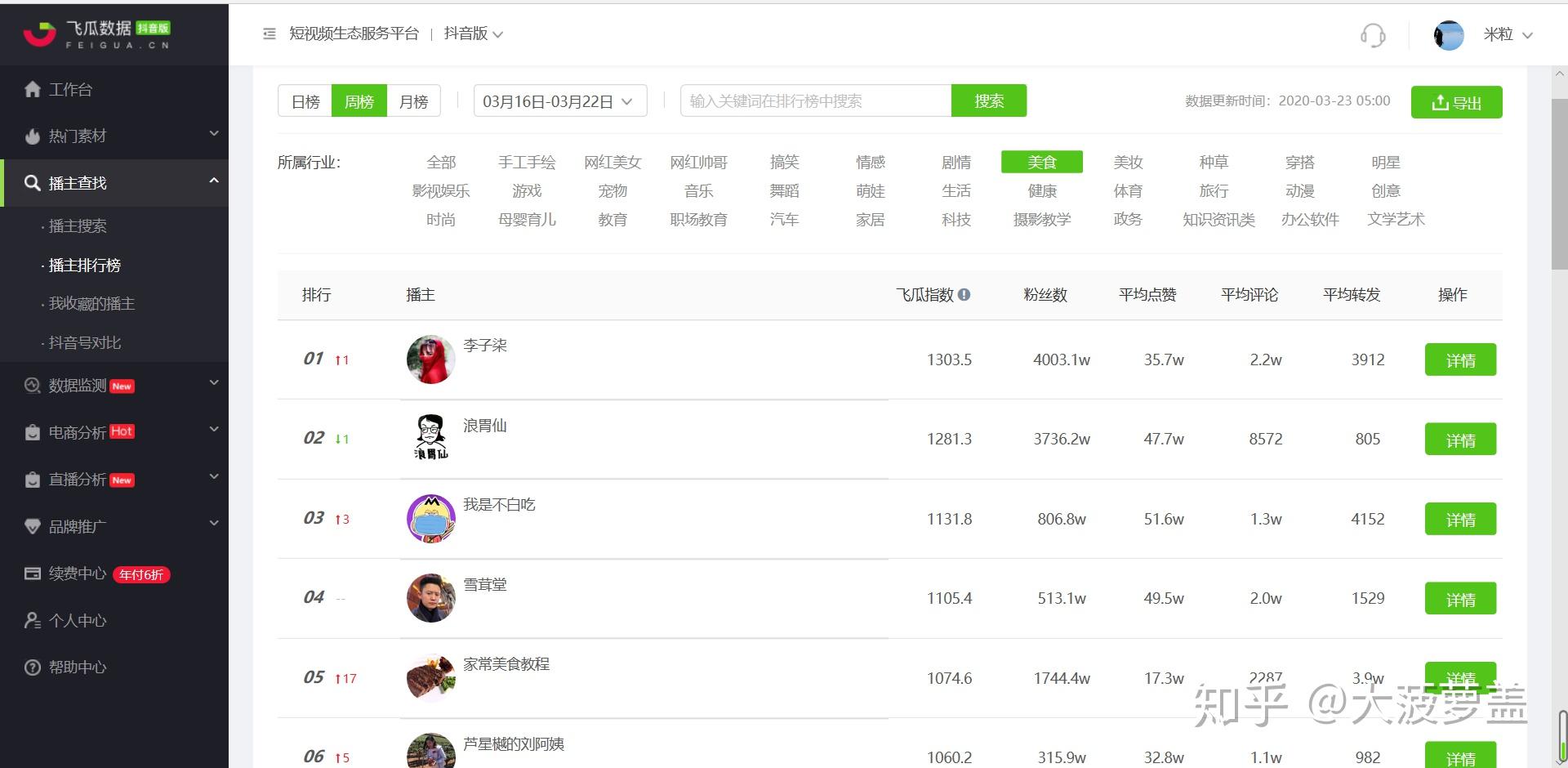Expand the 数据监测 sidebar menu

point(214,382)
